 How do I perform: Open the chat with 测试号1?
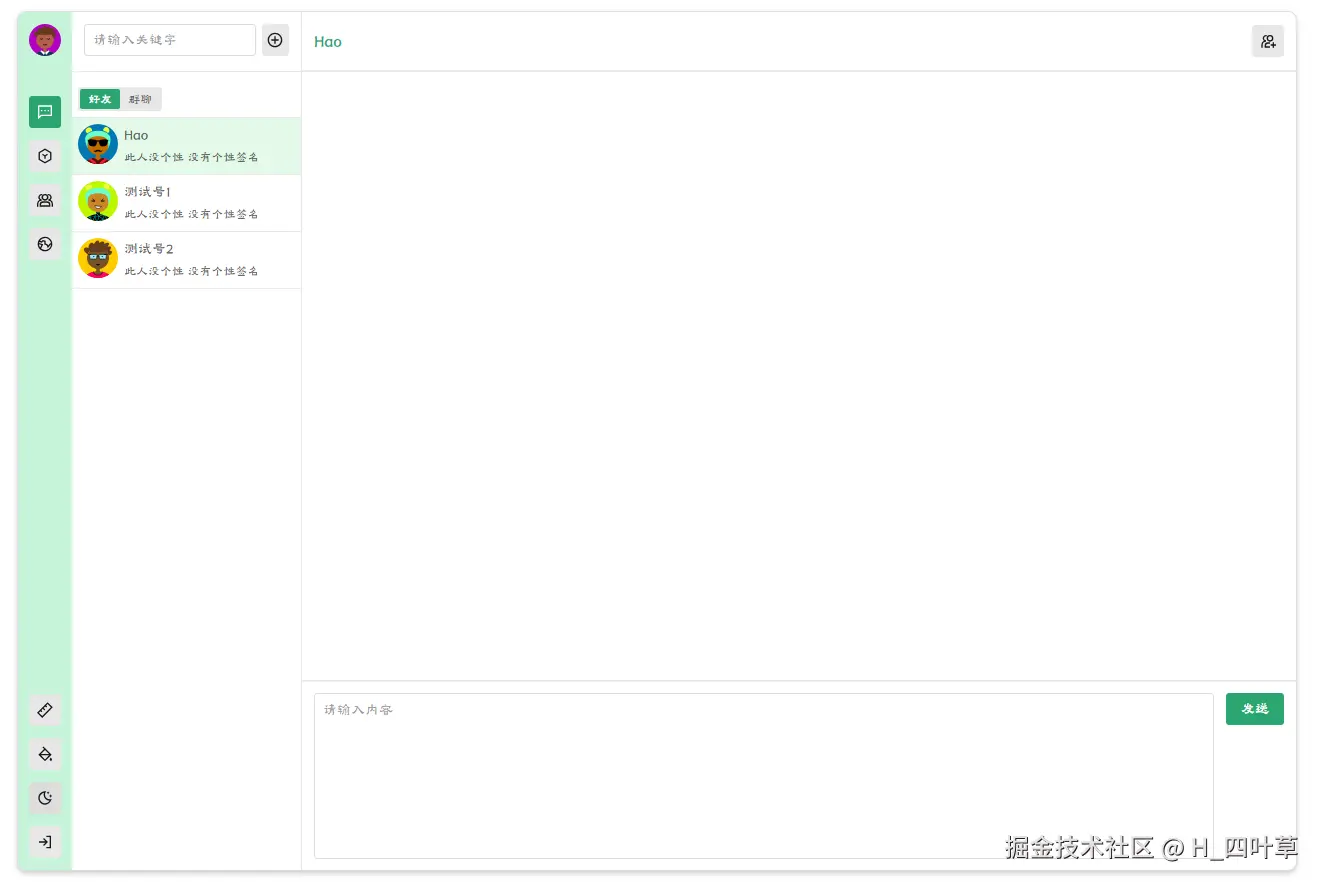(186, 203)
